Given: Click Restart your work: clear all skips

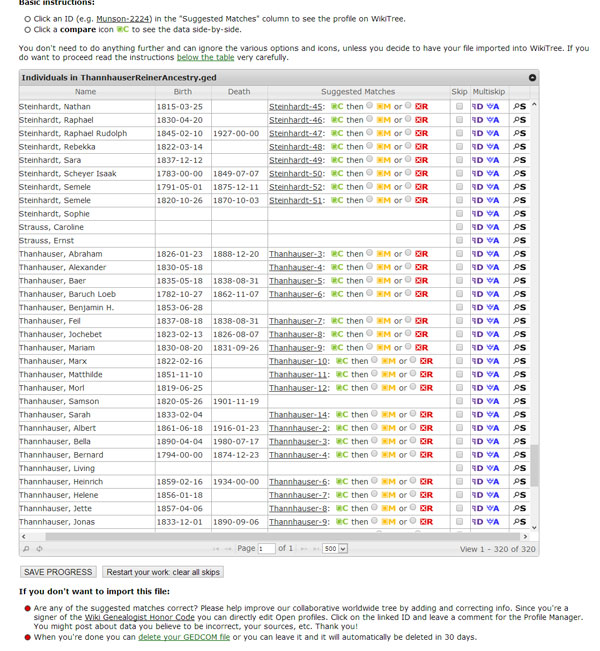Looking at the screenshot, I should (x=163, y=572).
